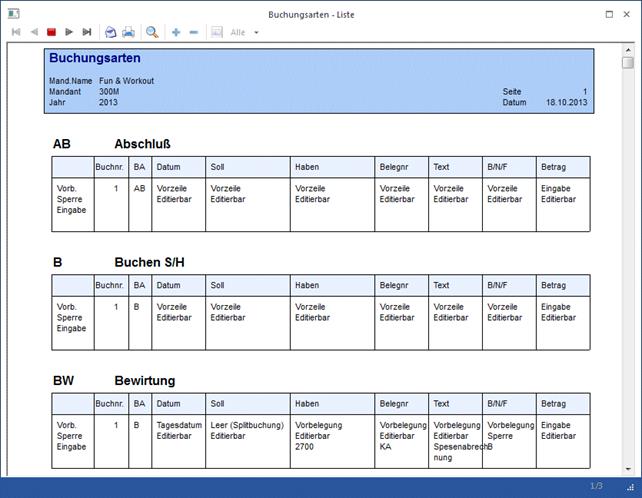This screenshot has height=498, width=642.
Task: Click the printer icon
Action: coord(128,32)
